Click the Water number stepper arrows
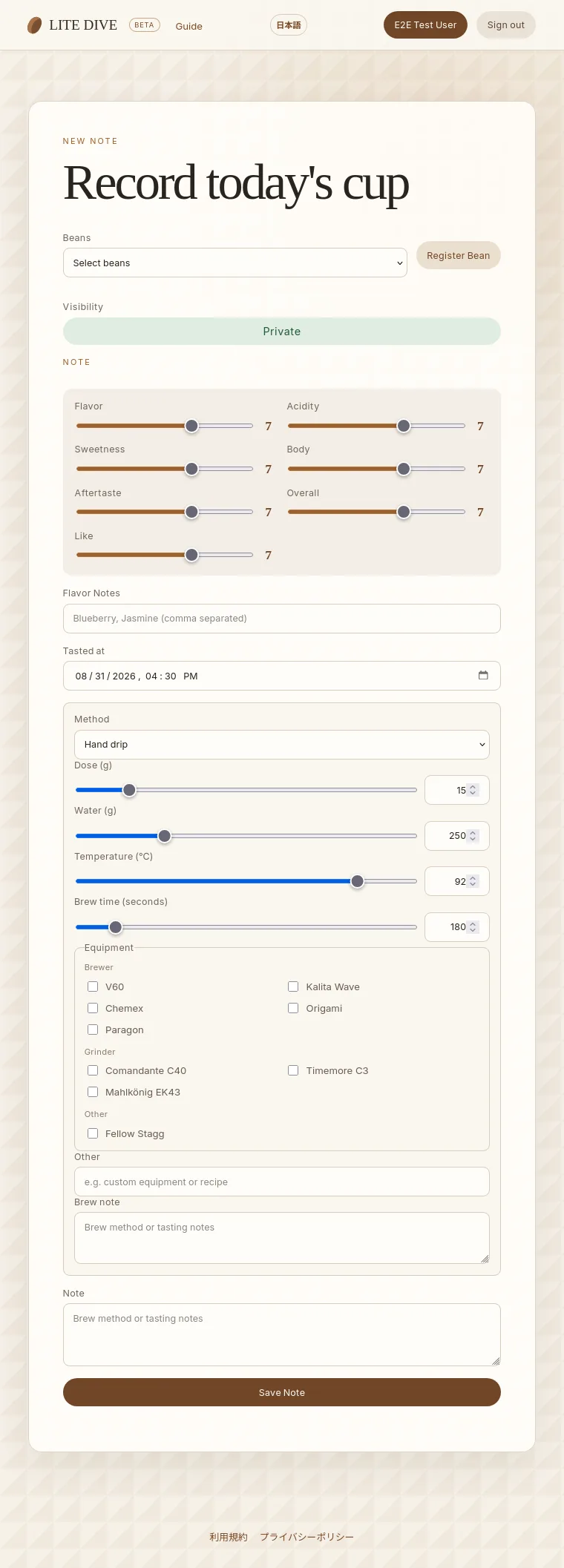The image size is (564, 1568). (473, 836)
